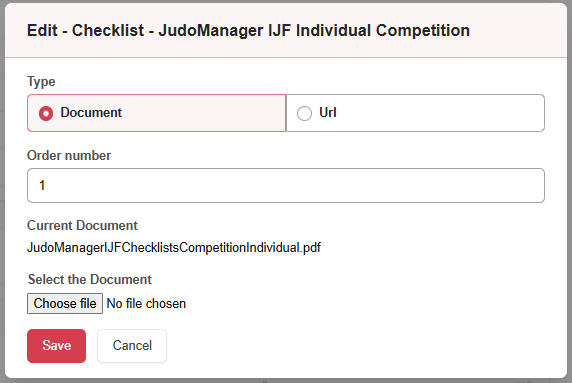572x383 pixels.
Task: Click the Url option label text
Action: click(328, 112)
